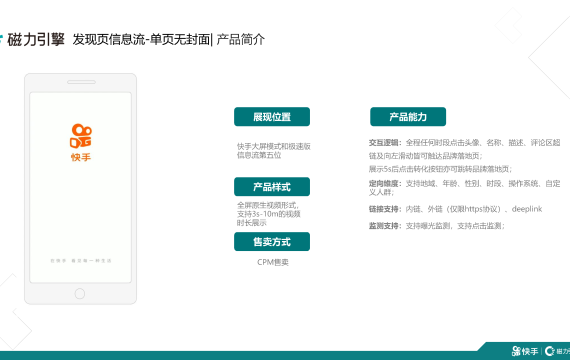Click the 发现页信息流-单页无封面 heading
This screenshot has height=360, width=570.
(141, 39)
